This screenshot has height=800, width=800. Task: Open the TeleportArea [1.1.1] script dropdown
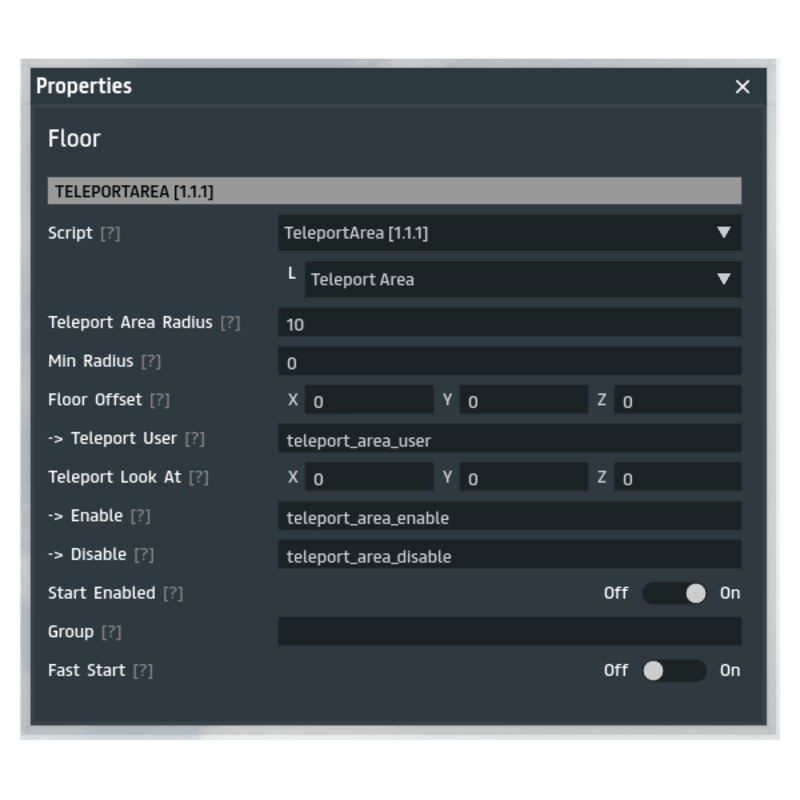(509, 233)
